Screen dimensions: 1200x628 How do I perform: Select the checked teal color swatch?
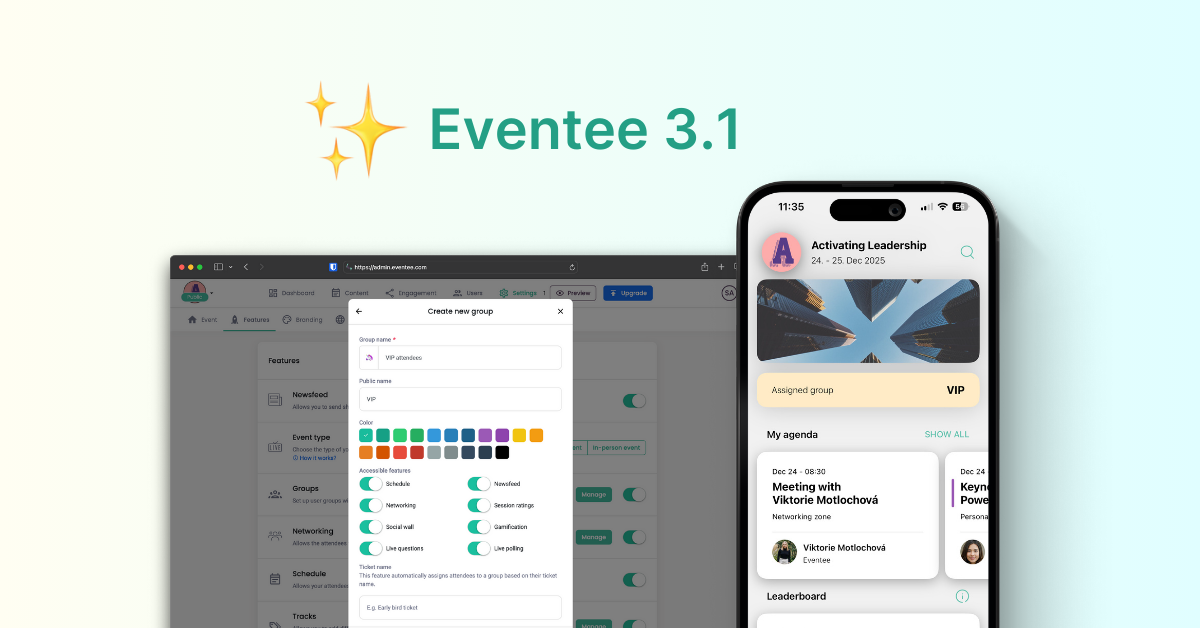[x=366, y=435]
